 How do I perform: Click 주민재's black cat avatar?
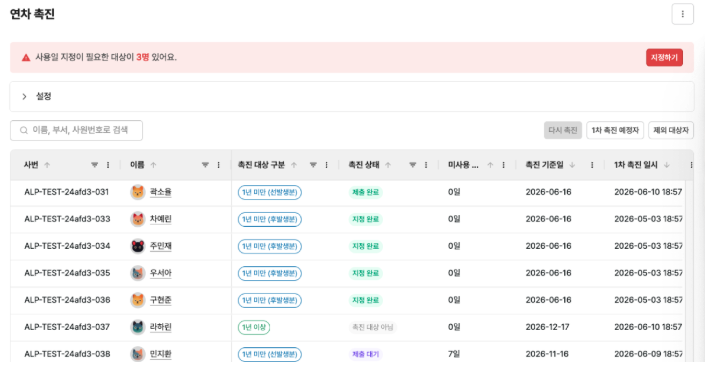pyautogui.click(x=138, y=246)
